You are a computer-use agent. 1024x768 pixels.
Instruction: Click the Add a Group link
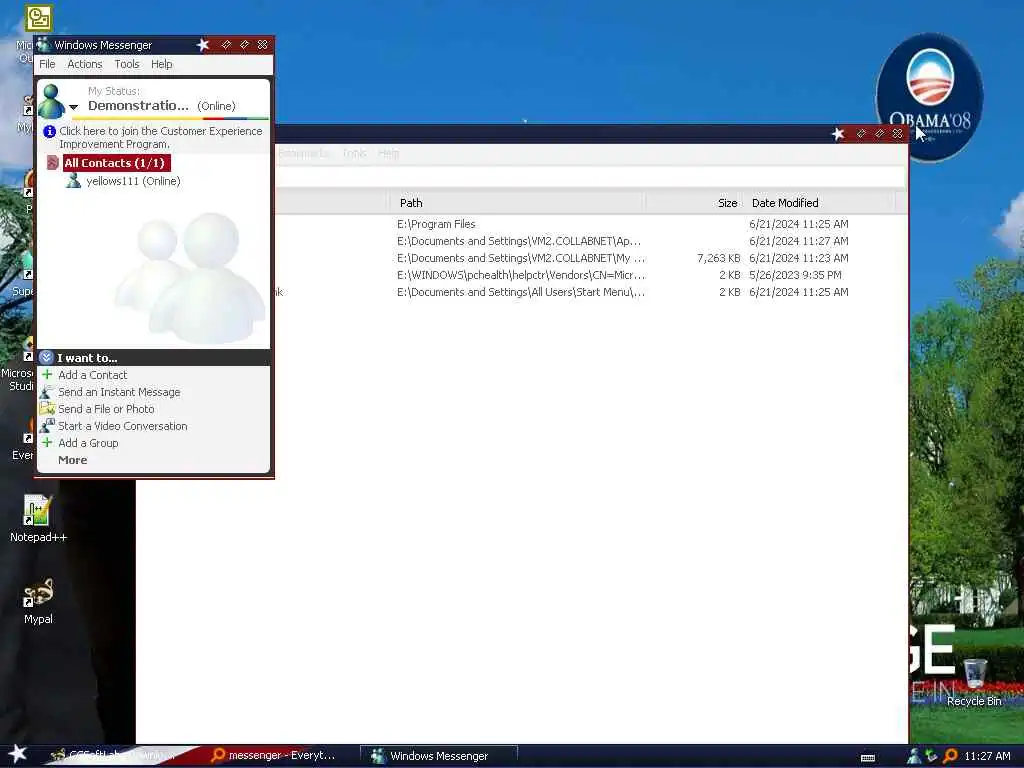88,443
